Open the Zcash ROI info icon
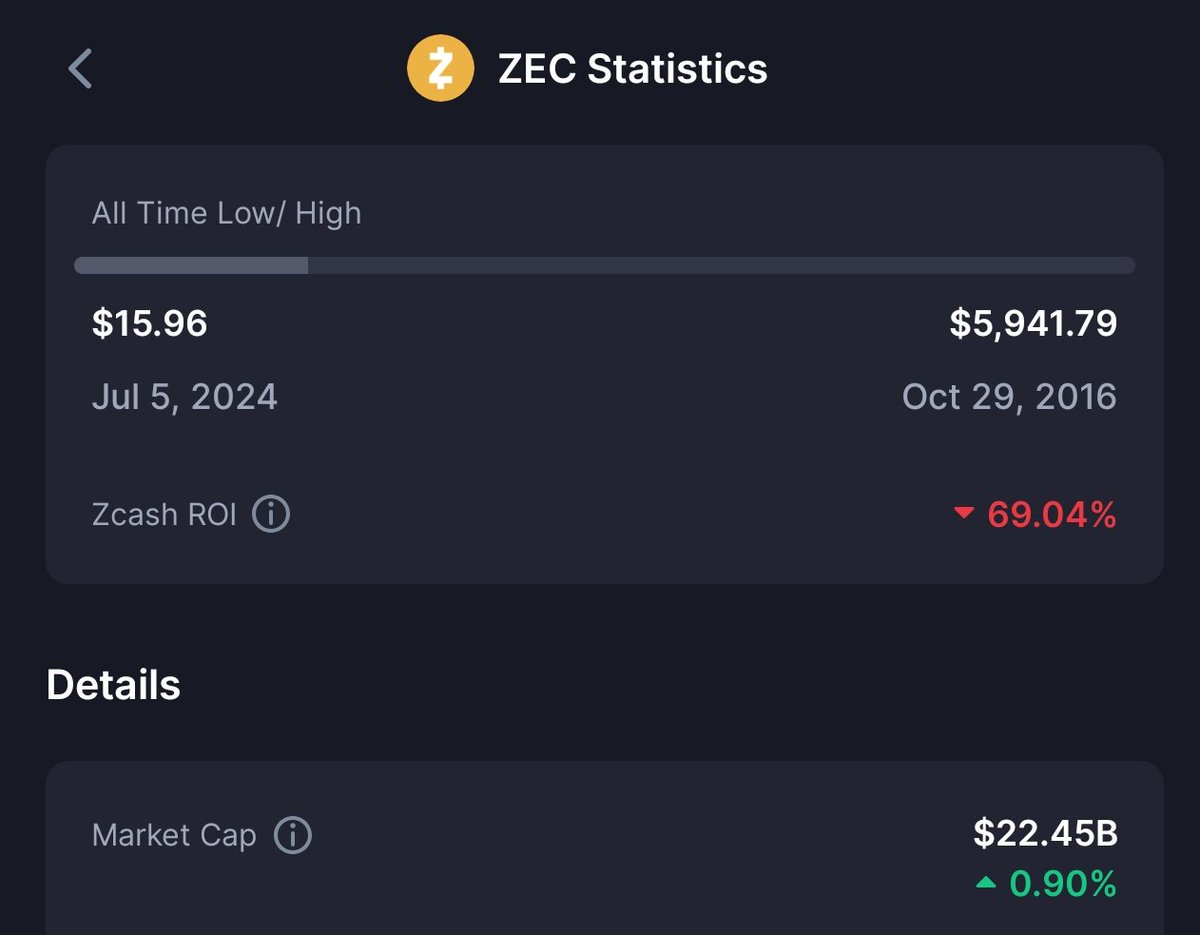The height and width of the screenshot is (935, 1200). click(x=271, y=515)
